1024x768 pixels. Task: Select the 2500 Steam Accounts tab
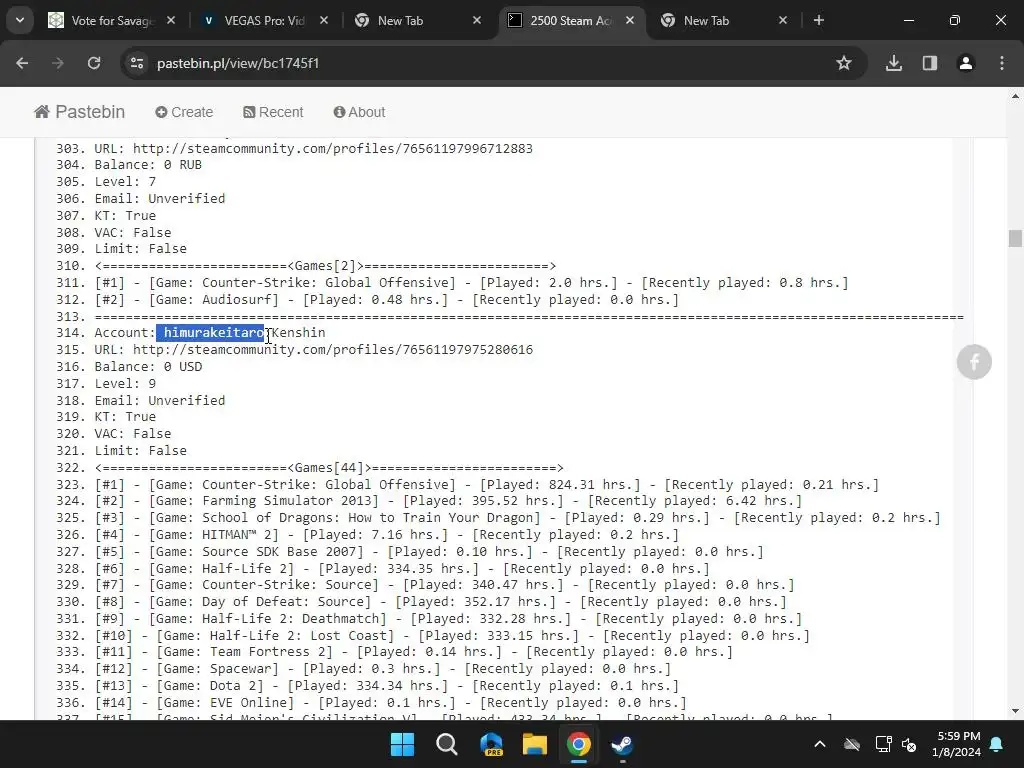571,20
